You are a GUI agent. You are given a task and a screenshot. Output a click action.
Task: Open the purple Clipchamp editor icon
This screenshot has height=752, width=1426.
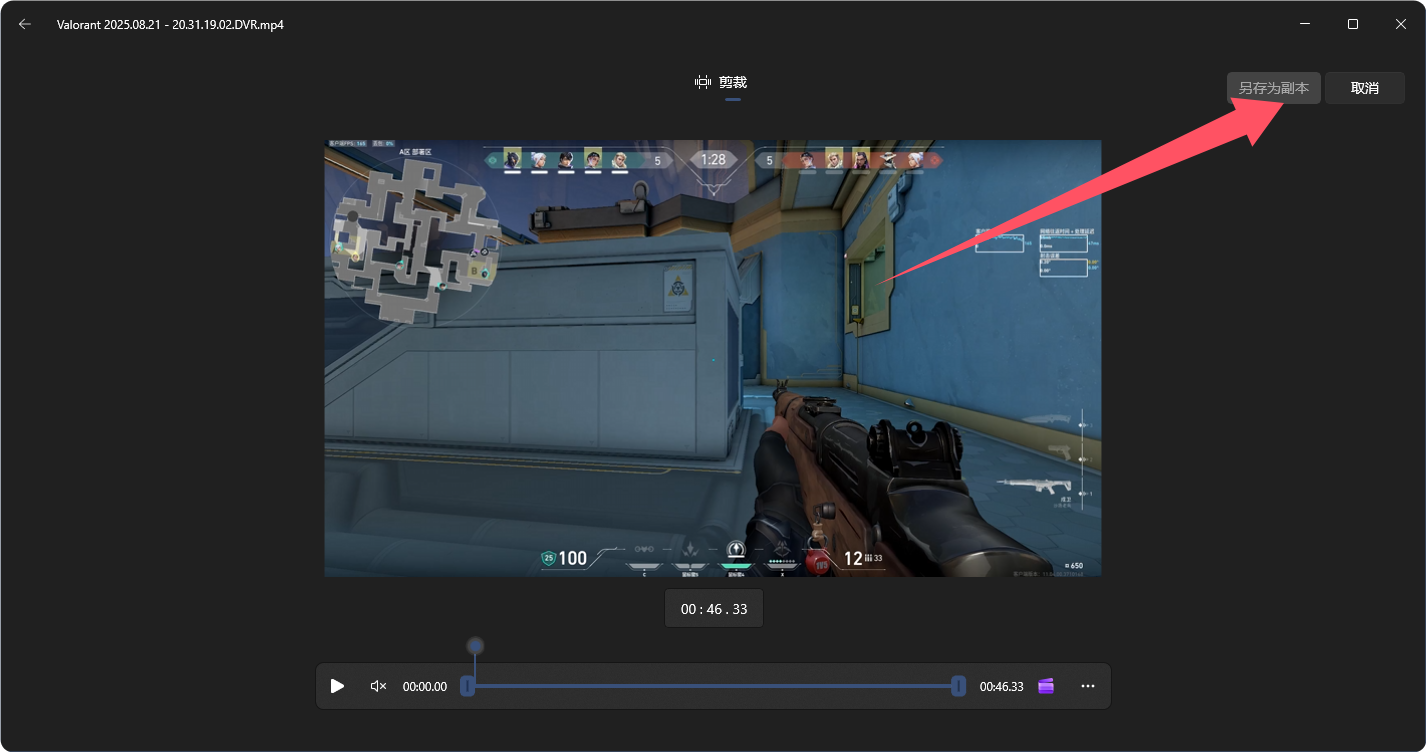(x=1046, y=686)
